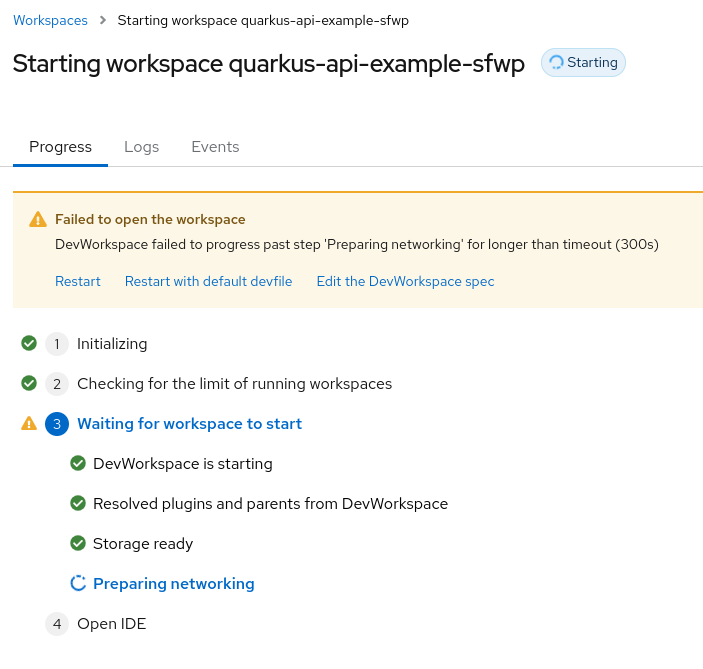Click Restart with default devfile
The image size is (703, 669).
pos(208,281)
